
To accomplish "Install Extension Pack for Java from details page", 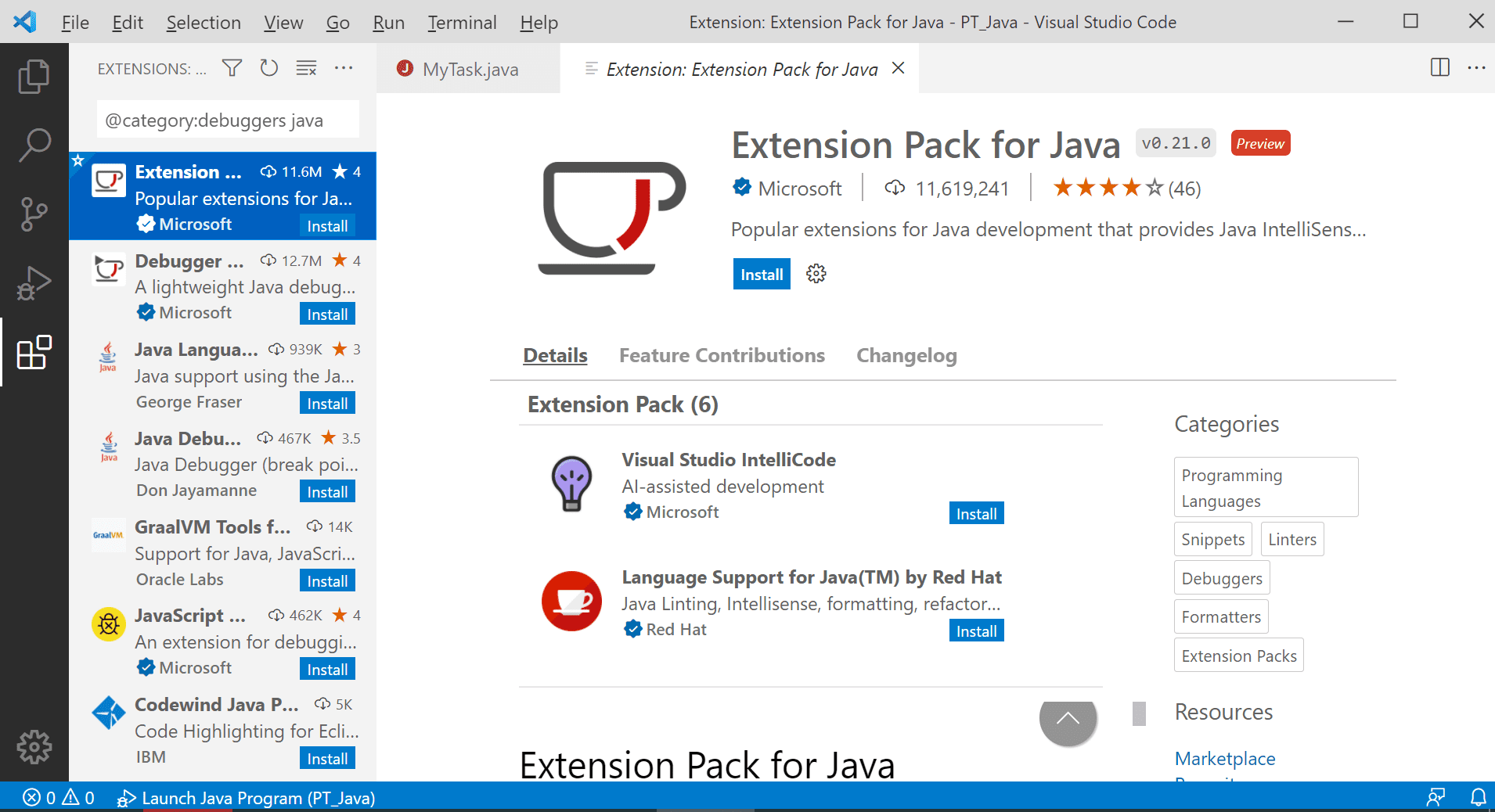I will click(x=762, y=274).
